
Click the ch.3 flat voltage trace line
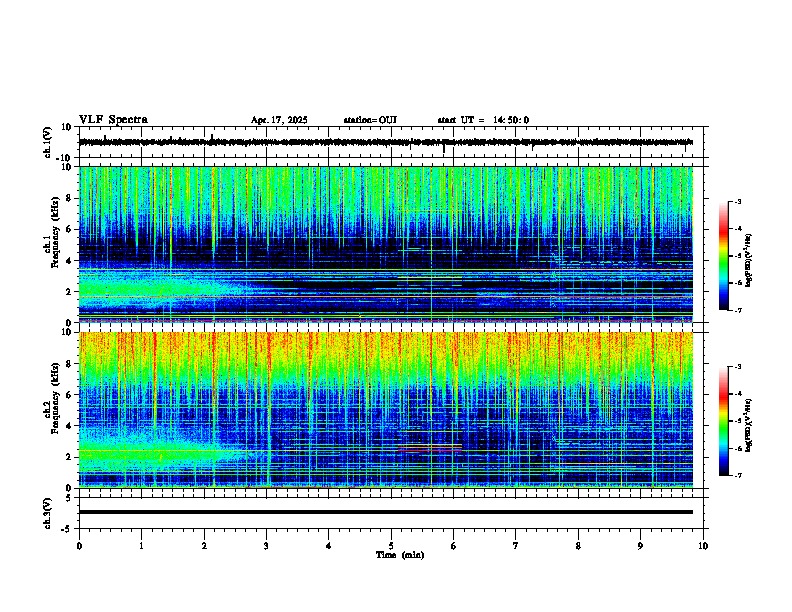pyautogui.click(x=386, y=512)
